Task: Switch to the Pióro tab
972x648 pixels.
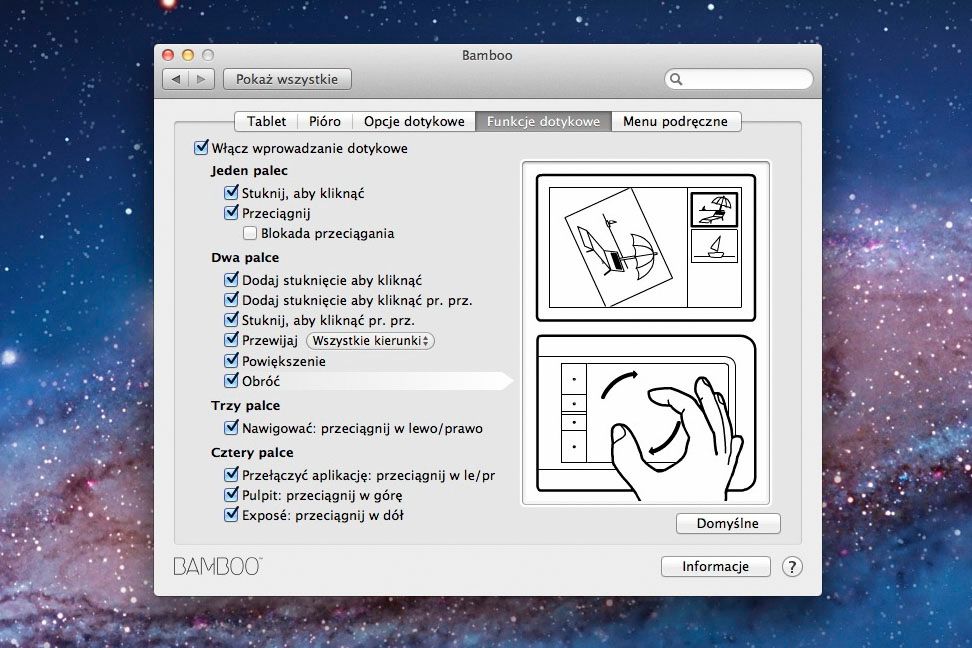Action: pos(325,122)
